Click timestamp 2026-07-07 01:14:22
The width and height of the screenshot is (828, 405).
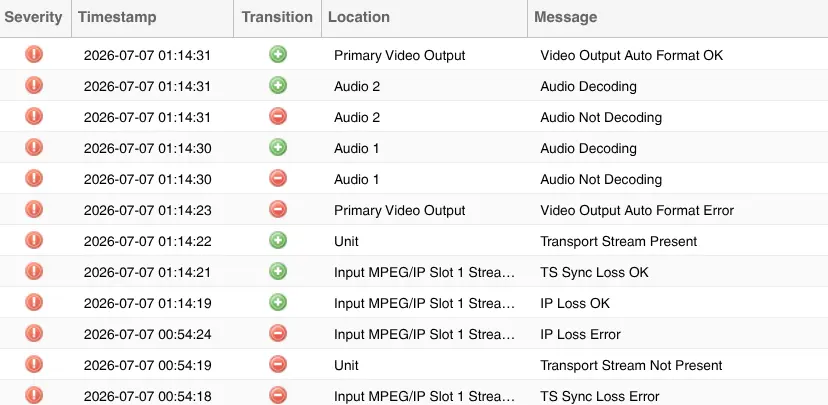tap(147, 241)
